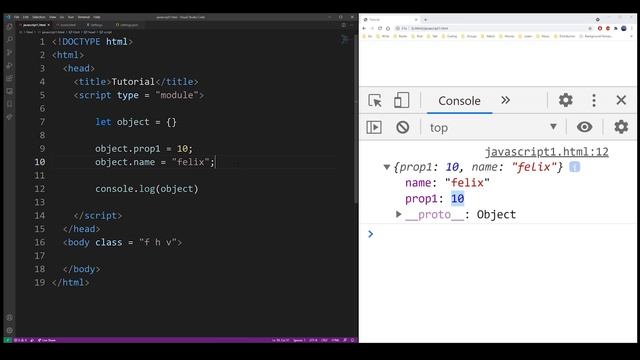Click the prop1 value 10 in the console
640x360 pixels.
[457, 199]
